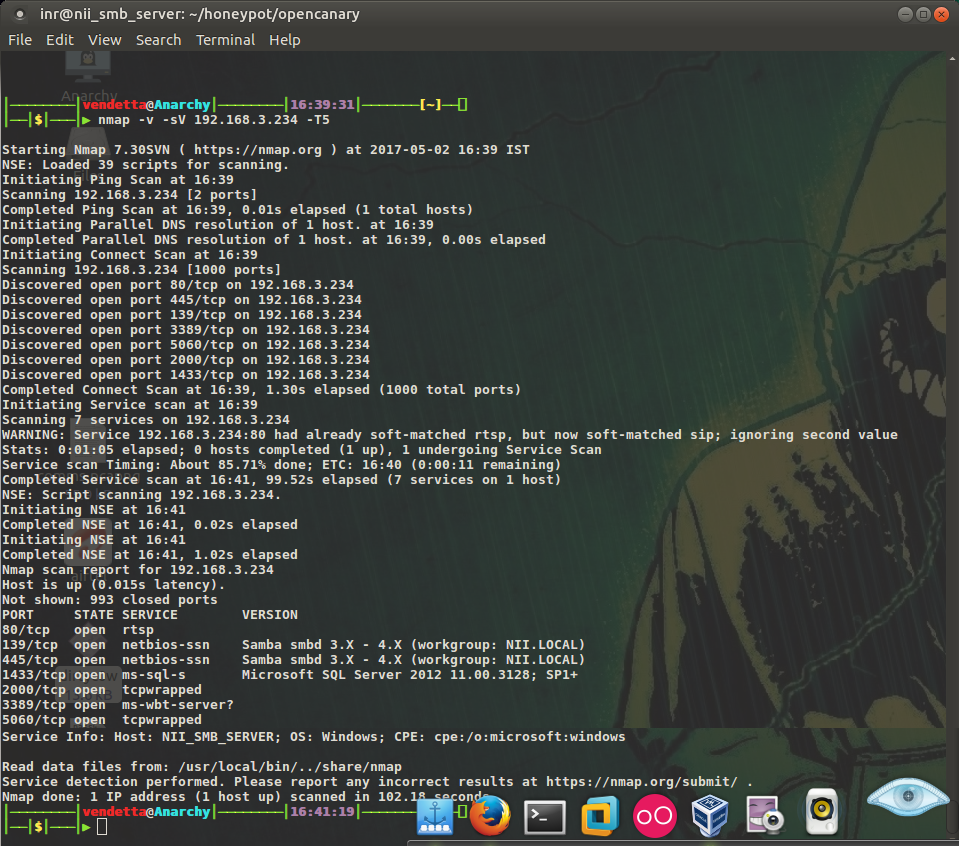Click 'Nmap scan report for 192.168.3.234' line
960x854 pixels.
click(138, 570)
